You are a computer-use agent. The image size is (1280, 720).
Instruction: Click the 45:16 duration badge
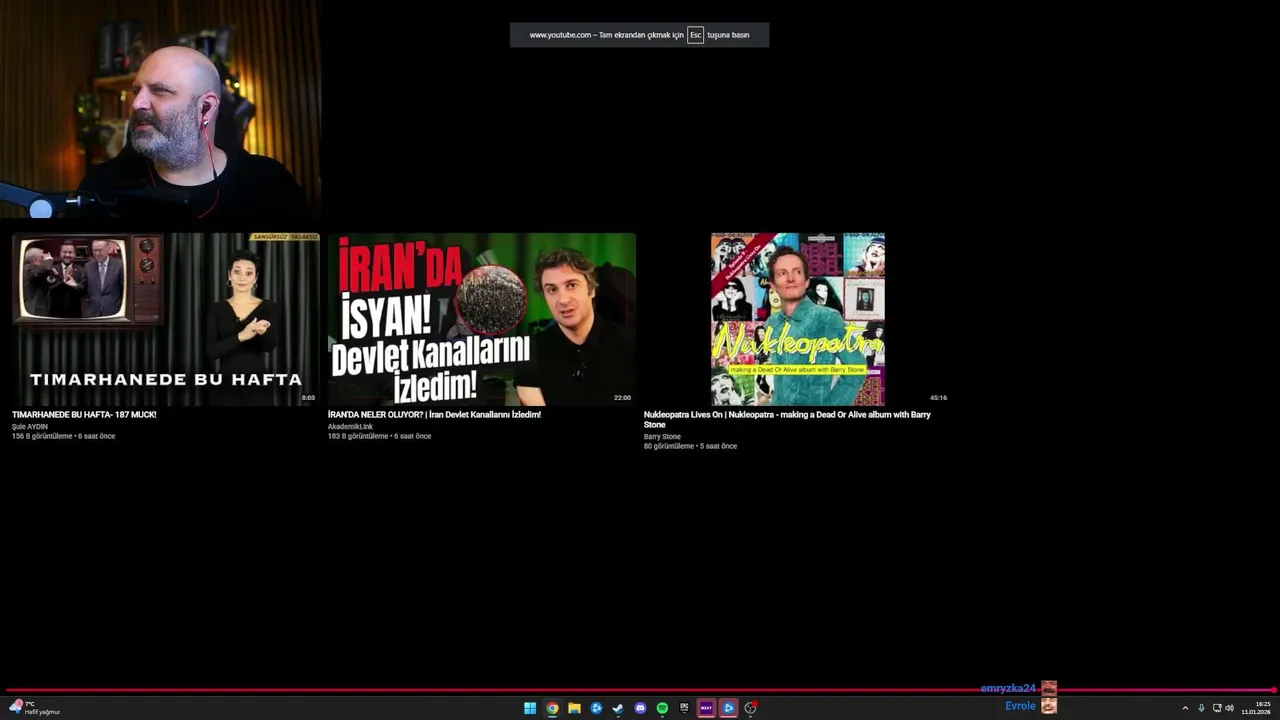[x=938, y=398]
